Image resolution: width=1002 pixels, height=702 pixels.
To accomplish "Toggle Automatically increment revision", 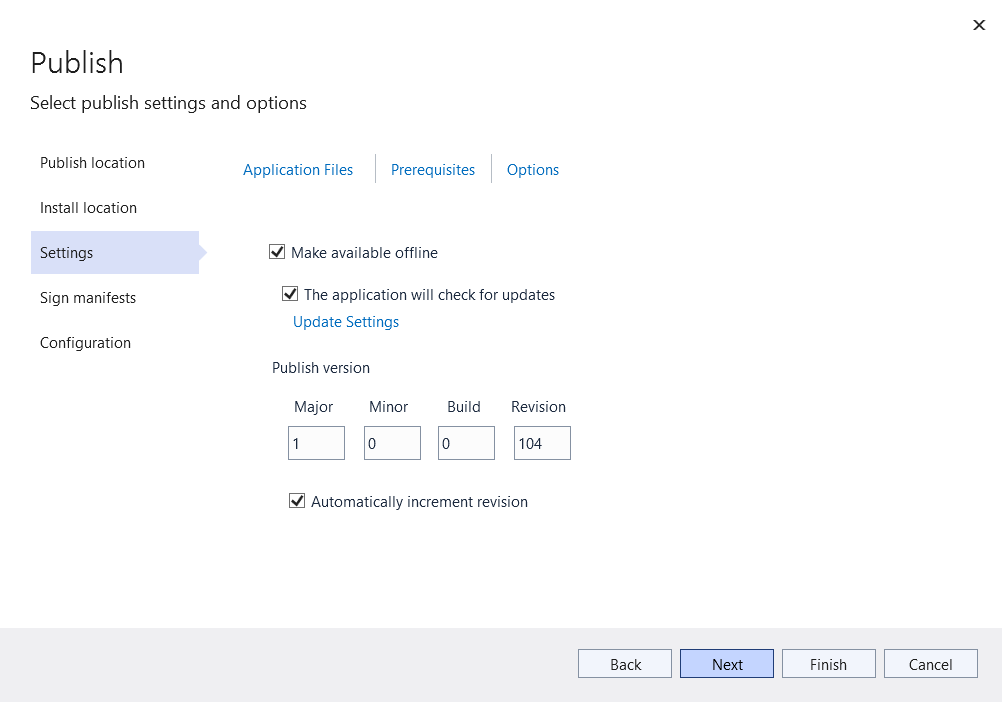I will point(297,501).
